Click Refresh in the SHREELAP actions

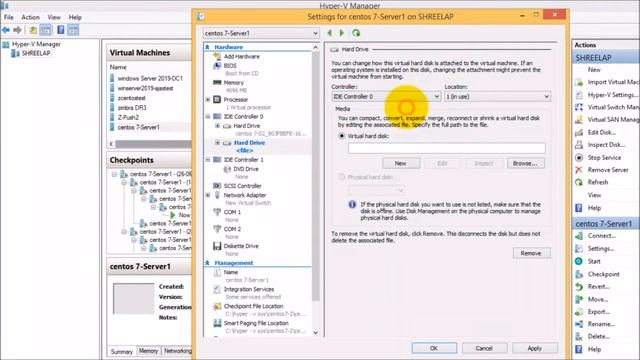(x=598, y=182)
